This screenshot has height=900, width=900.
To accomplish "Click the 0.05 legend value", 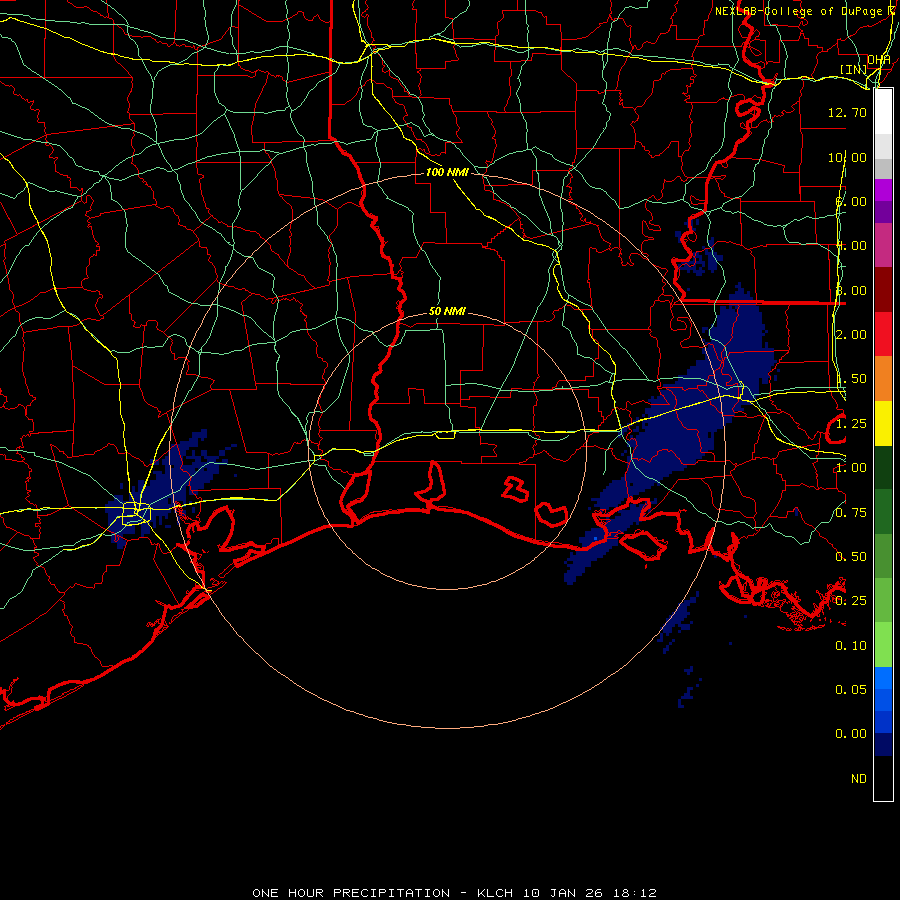I will point(851,690).
